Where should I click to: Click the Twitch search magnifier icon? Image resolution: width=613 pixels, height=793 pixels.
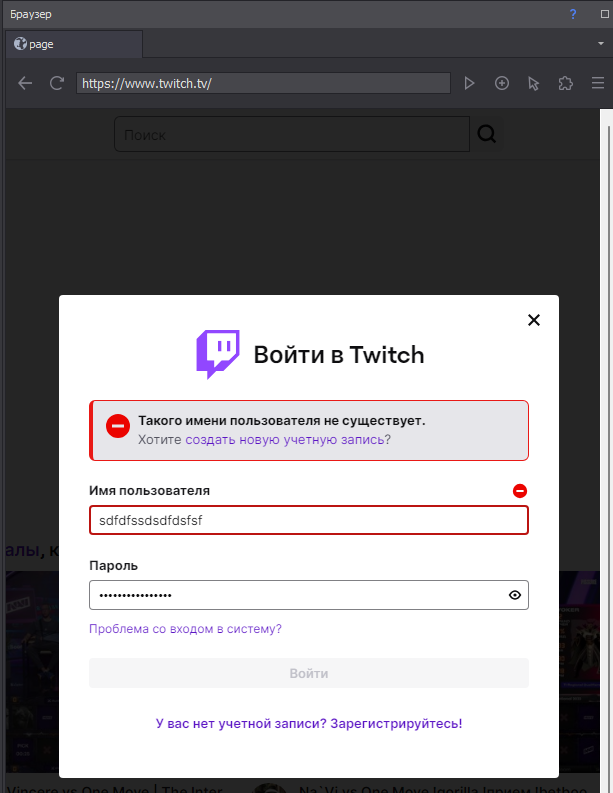point(487,134)
